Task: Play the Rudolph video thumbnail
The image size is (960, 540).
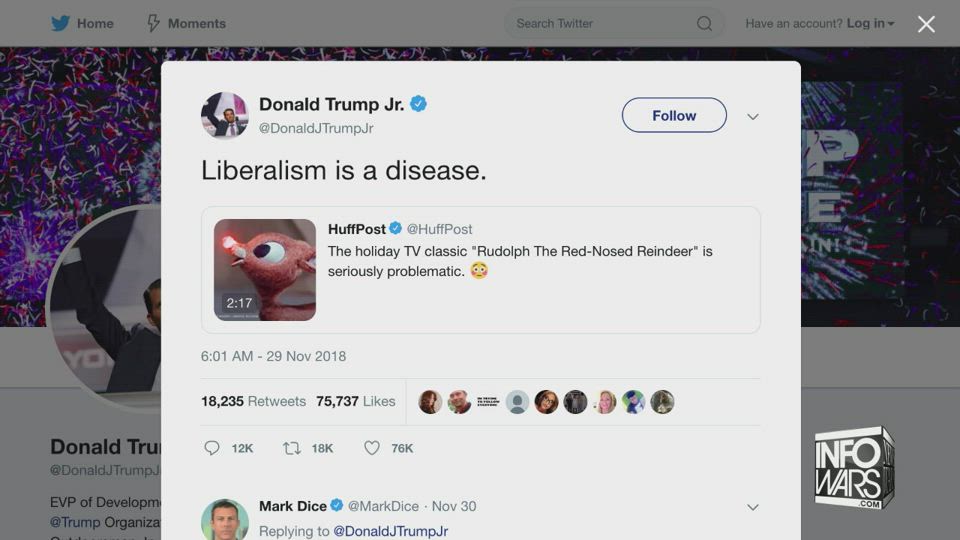Action: click(x=264, y=270)
